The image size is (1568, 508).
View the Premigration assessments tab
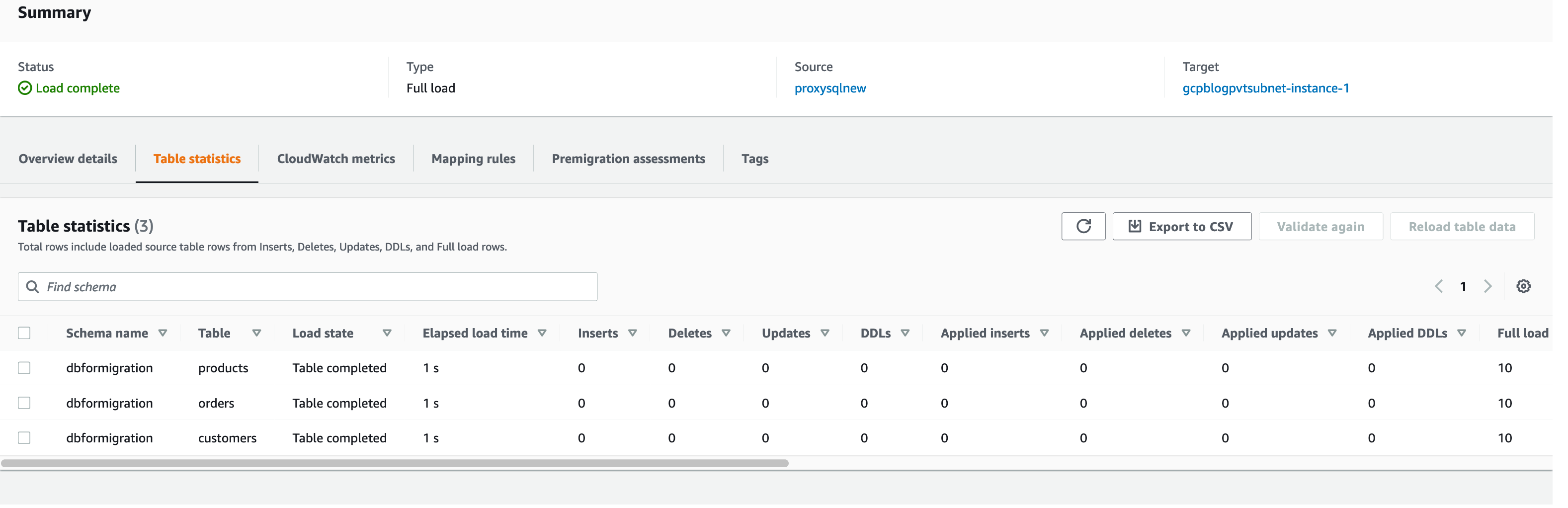634,160
